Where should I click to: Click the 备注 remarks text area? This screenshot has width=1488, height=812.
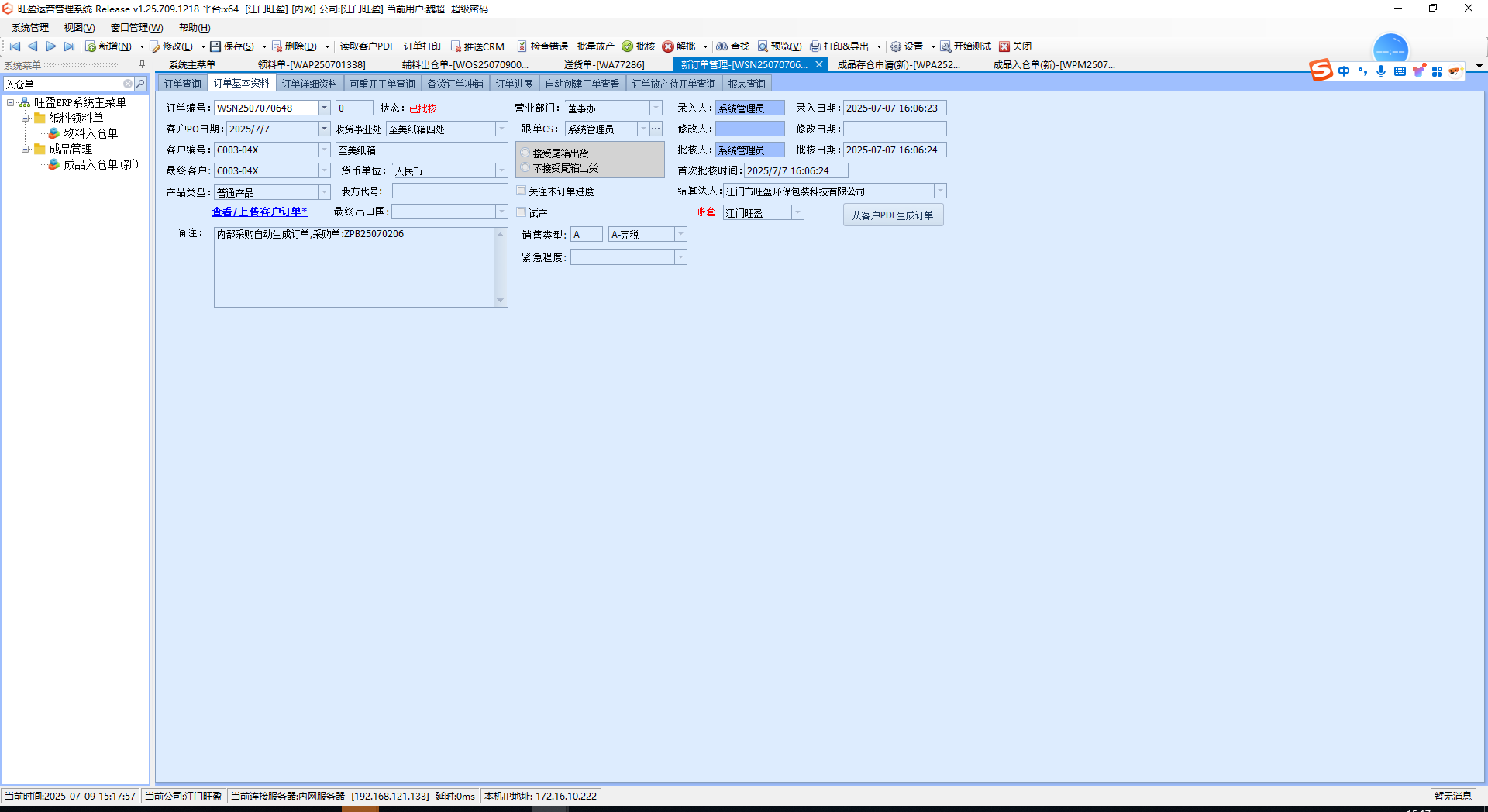360,267
